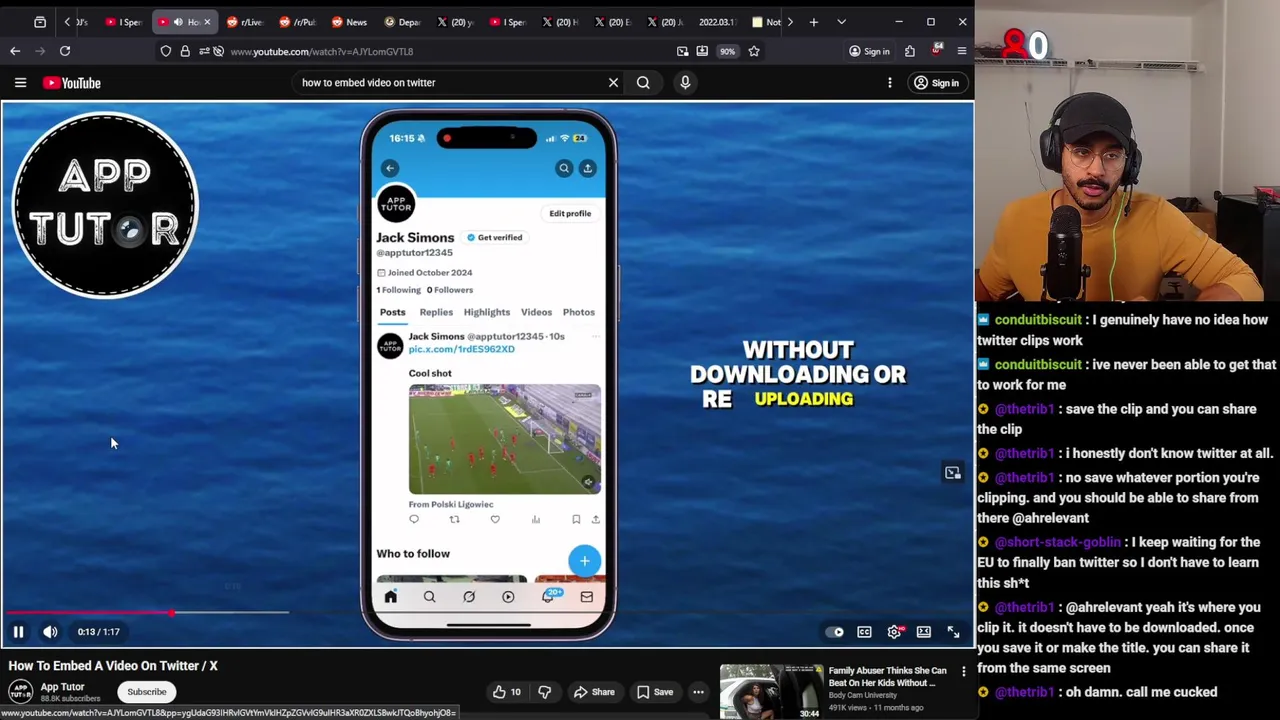1280x720 pixels.
Task: Search with voice microphone button
Action: click(x=685, y=83)
